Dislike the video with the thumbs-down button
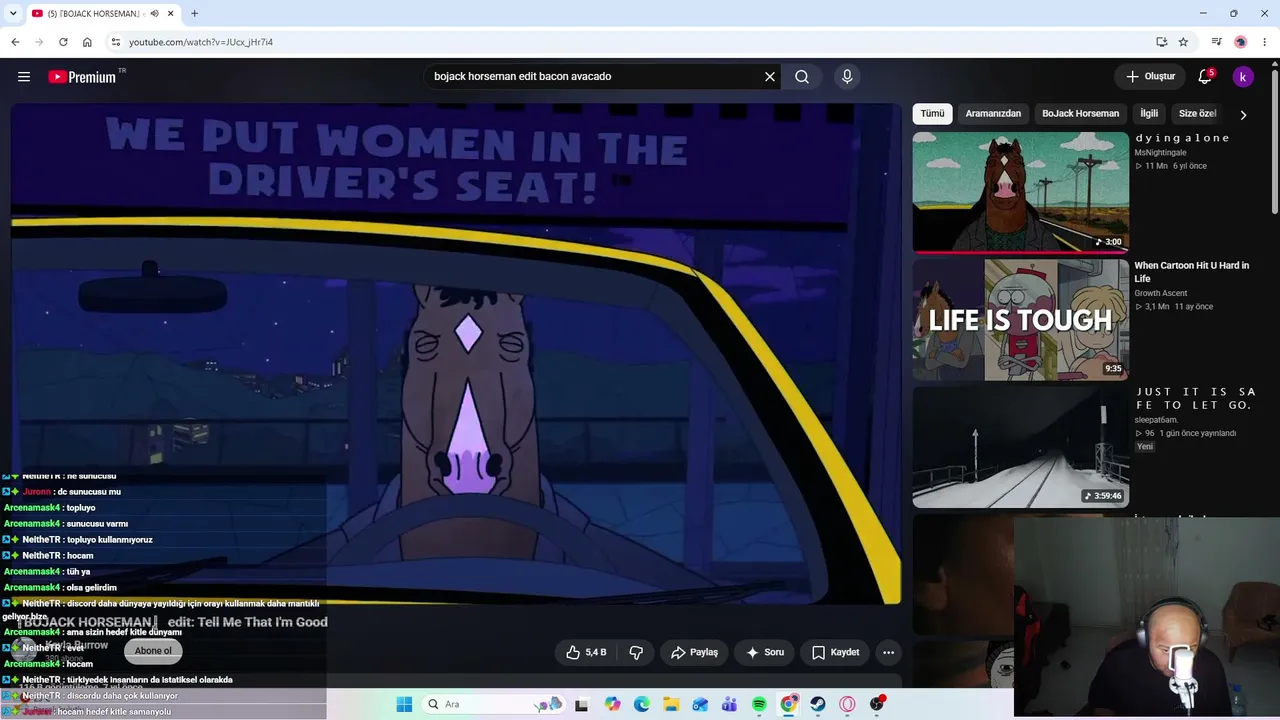This screenshot has width=1280, height=720. (636, 652)
